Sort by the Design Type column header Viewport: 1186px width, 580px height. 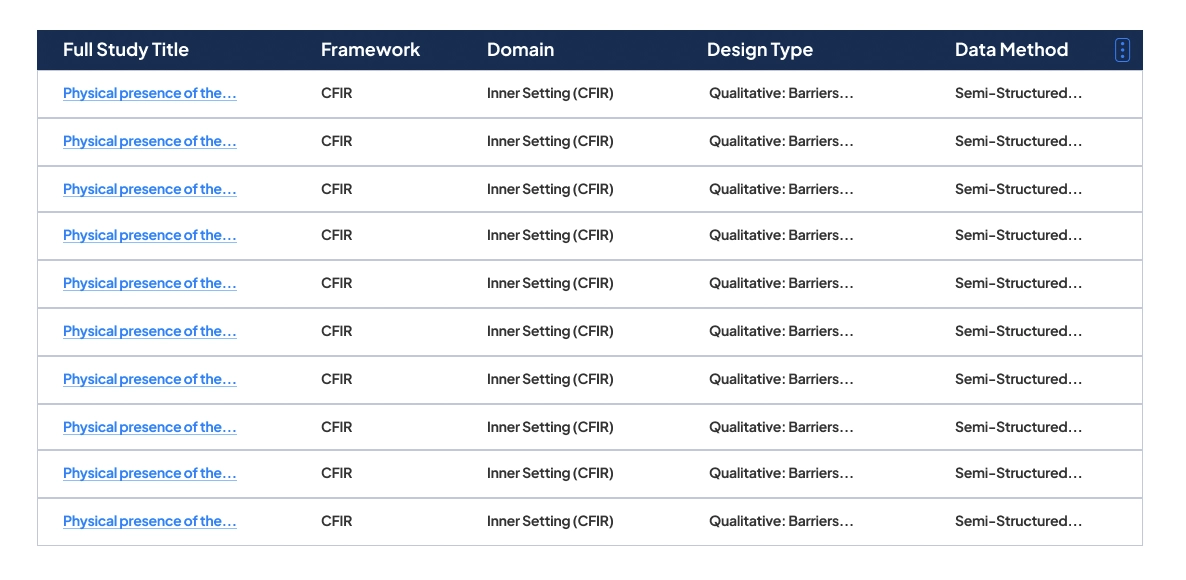click(760, 49)
